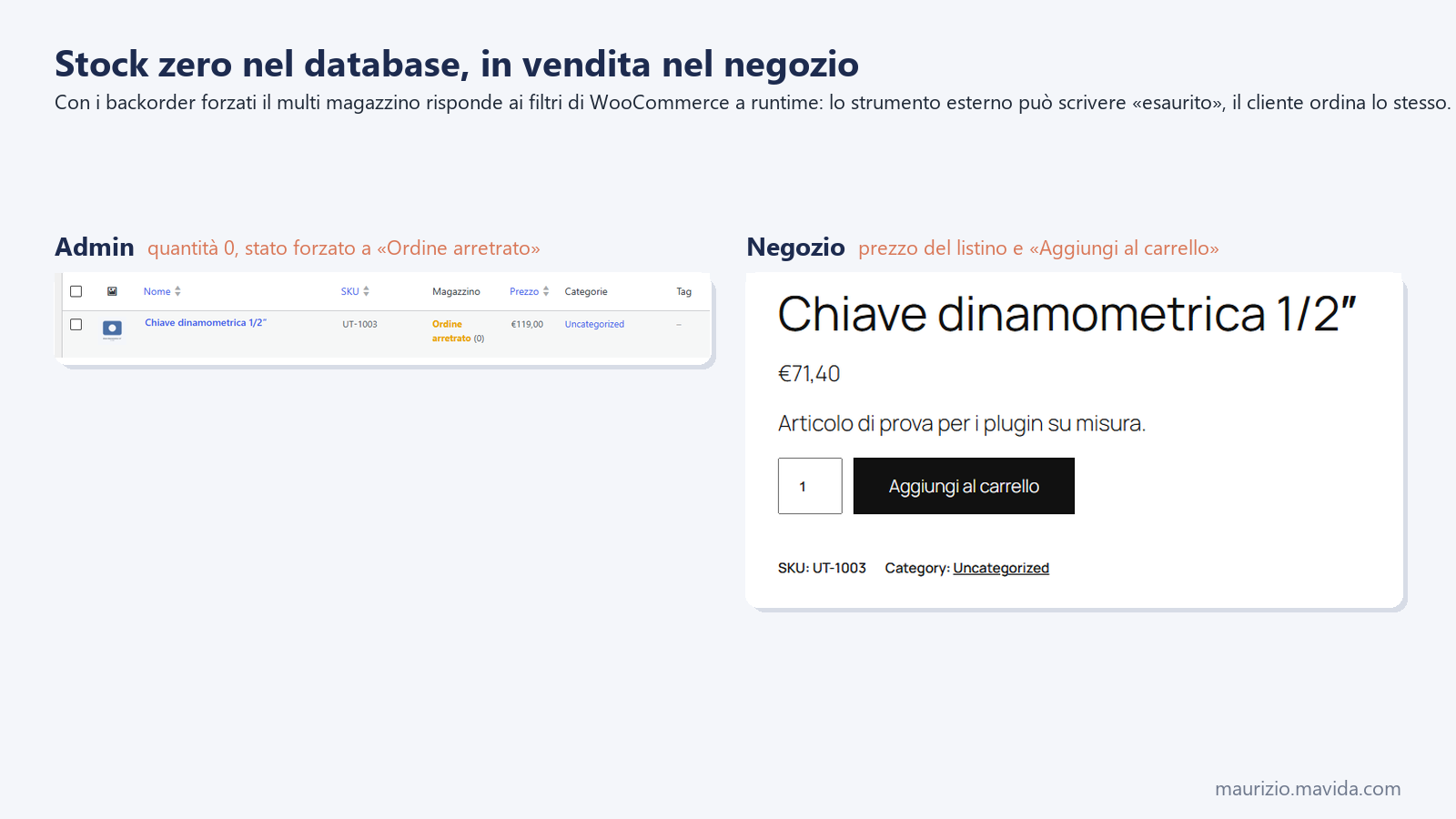Sort the table by Nome column
The height and width of the screenshot is (819, 1456).
coord(157,291)
